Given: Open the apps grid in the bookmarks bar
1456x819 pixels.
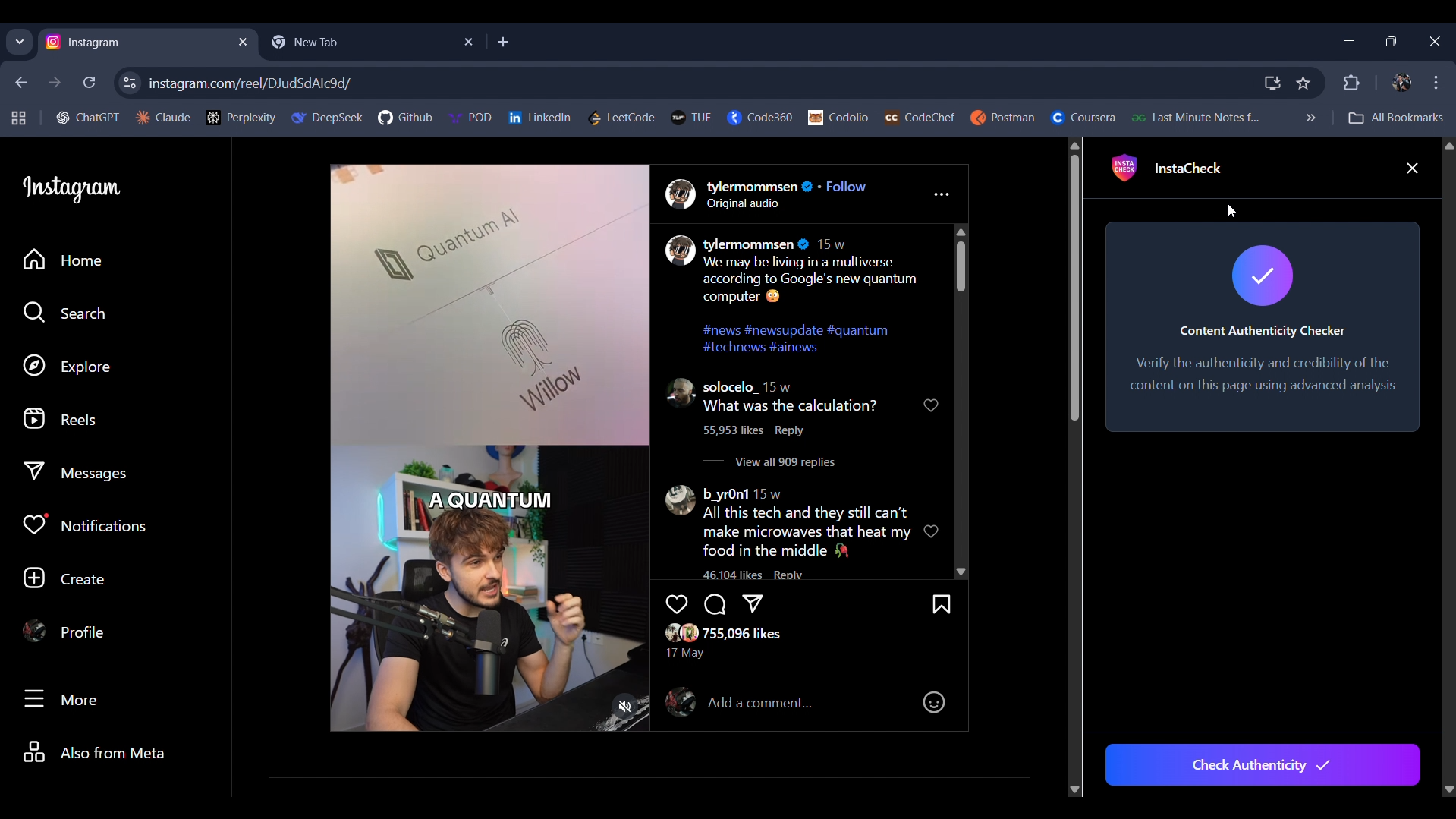Looking at the screenshot, I should click(19, 118).
